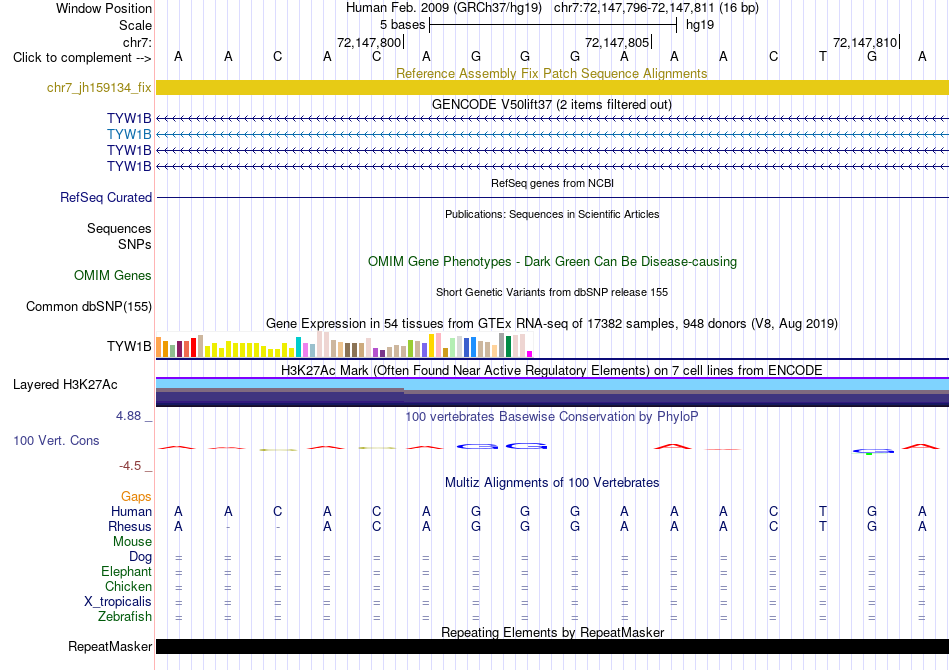Viewport: 950px width, 670px height.
Task: Click 'Multiz Alignments of 100 Vertebrates' title
Action: pyautogui.click(x=552, y=483)
